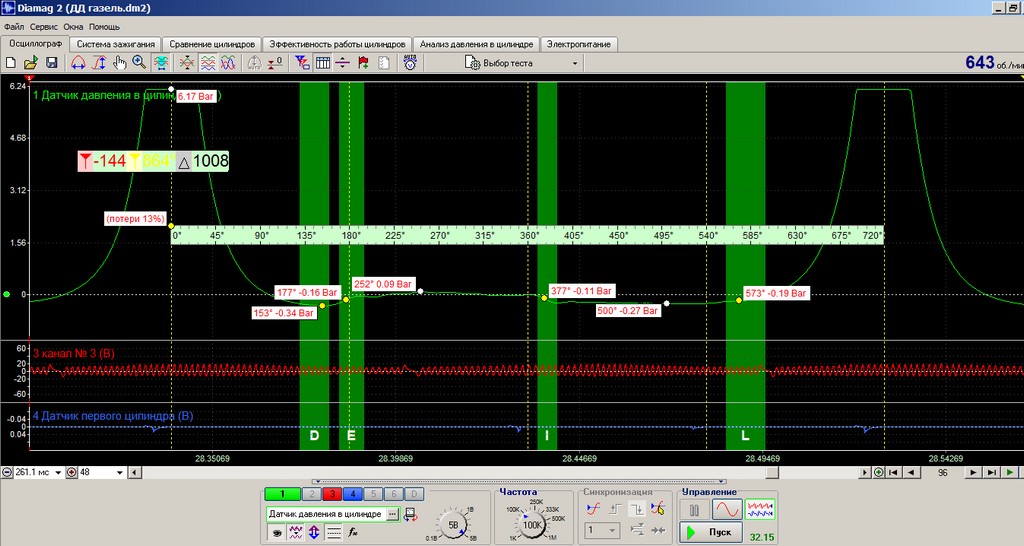Image resolution: width=1024 pixels, height=546 pixels.
Task: Switch to Сравнение цилиндров tab
Action: [x=212, y=44]
